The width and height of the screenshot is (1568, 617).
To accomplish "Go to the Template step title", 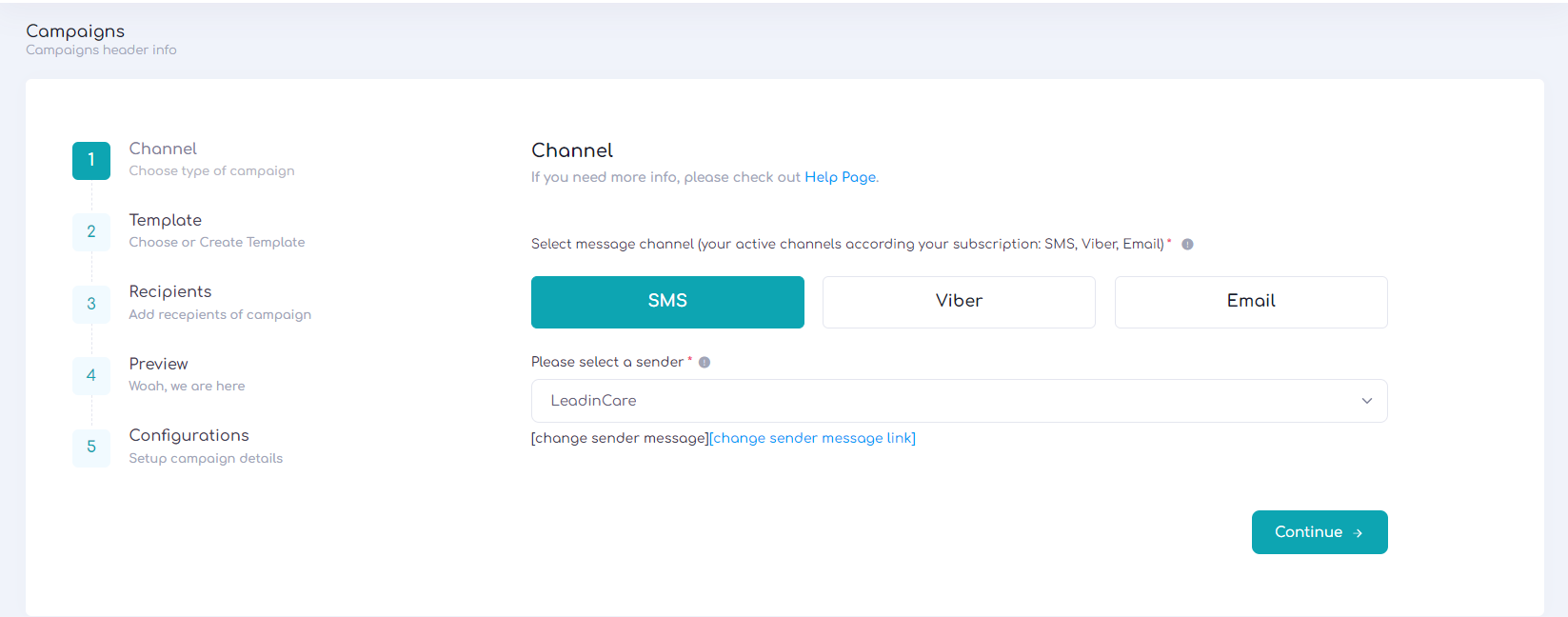I will (166, 220).
